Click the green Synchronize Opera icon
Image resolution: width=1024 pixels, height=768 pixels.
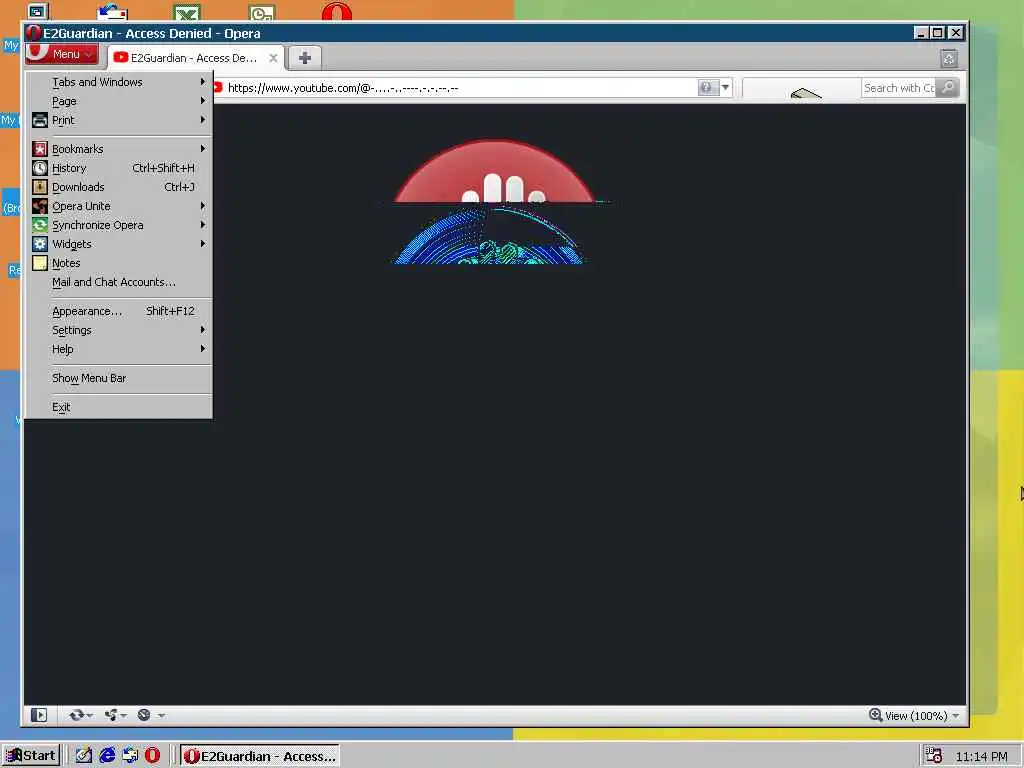tap(40, 225)
